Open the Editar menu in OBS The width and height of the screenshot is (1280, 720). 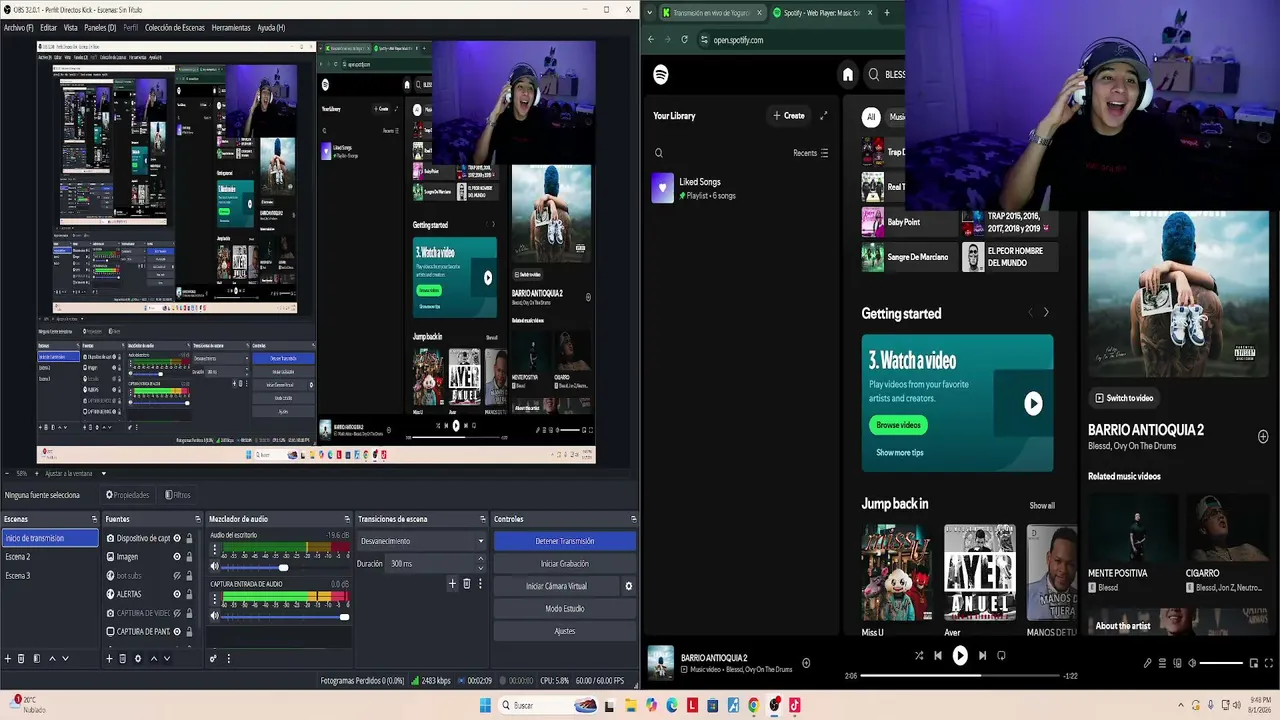(x=48, y=28)
